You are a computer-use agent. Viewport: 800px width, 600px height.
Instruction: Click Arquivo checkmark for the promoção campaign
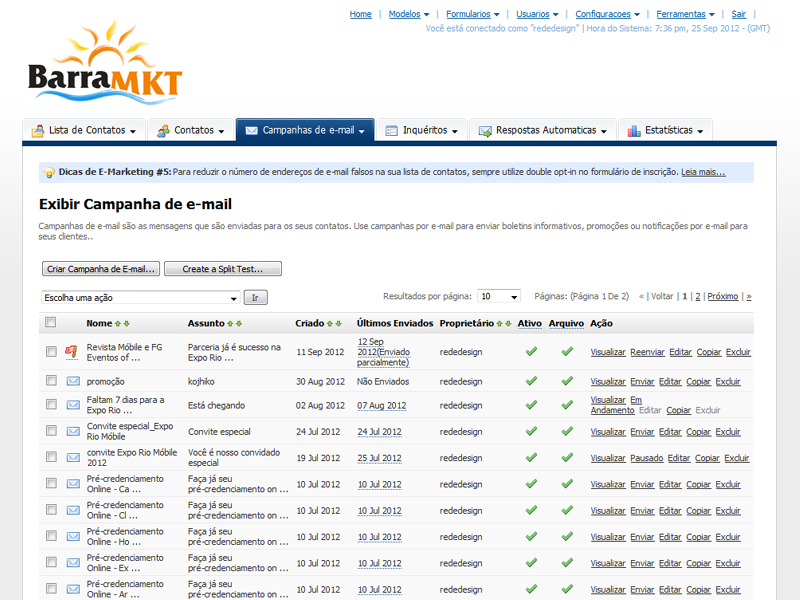567,381
